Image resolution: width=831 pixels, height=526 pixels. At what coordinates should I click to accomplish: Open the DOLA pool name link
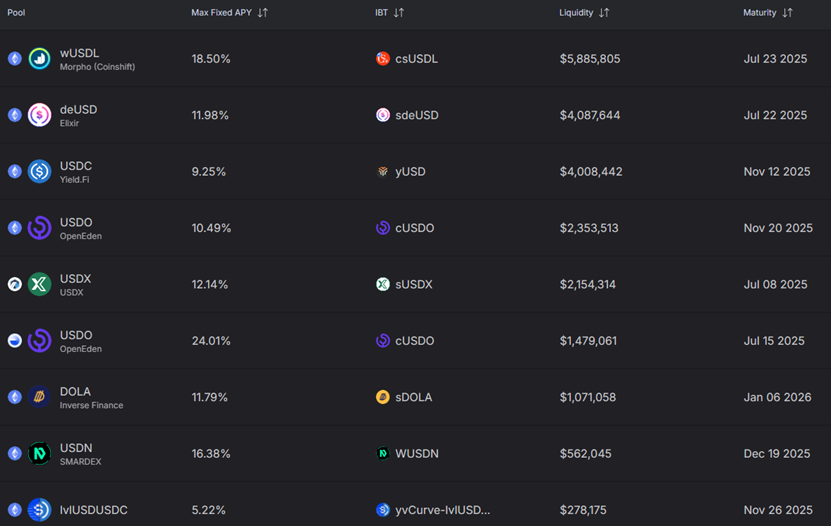tap(75, 392)
